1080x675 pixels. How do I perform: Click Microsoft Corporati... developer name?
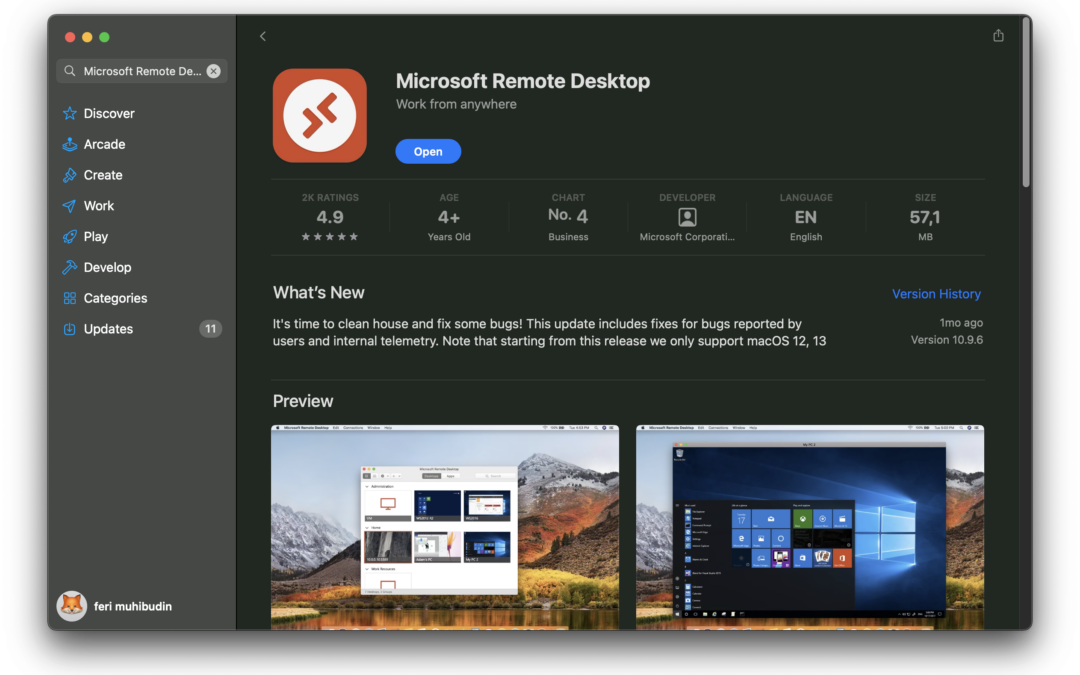687,237
